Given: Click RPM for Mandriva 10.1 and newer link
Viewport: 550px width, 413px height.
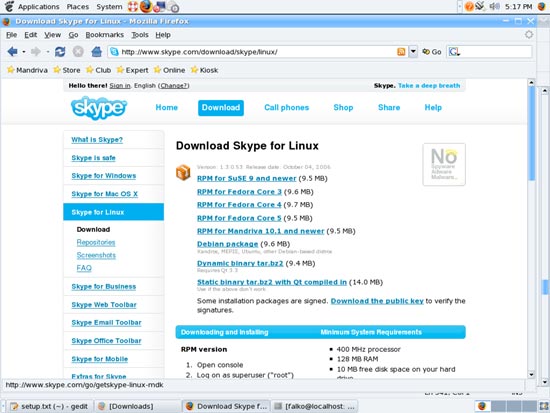Looking at the screenshot, I should 260,231.
